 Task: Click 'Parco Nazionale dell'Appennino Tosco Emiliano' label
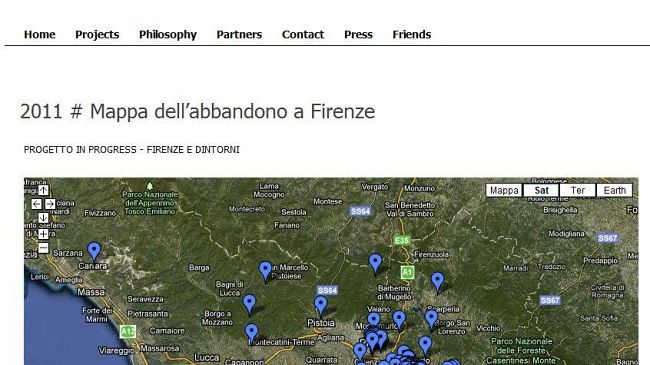pos(150,203)
